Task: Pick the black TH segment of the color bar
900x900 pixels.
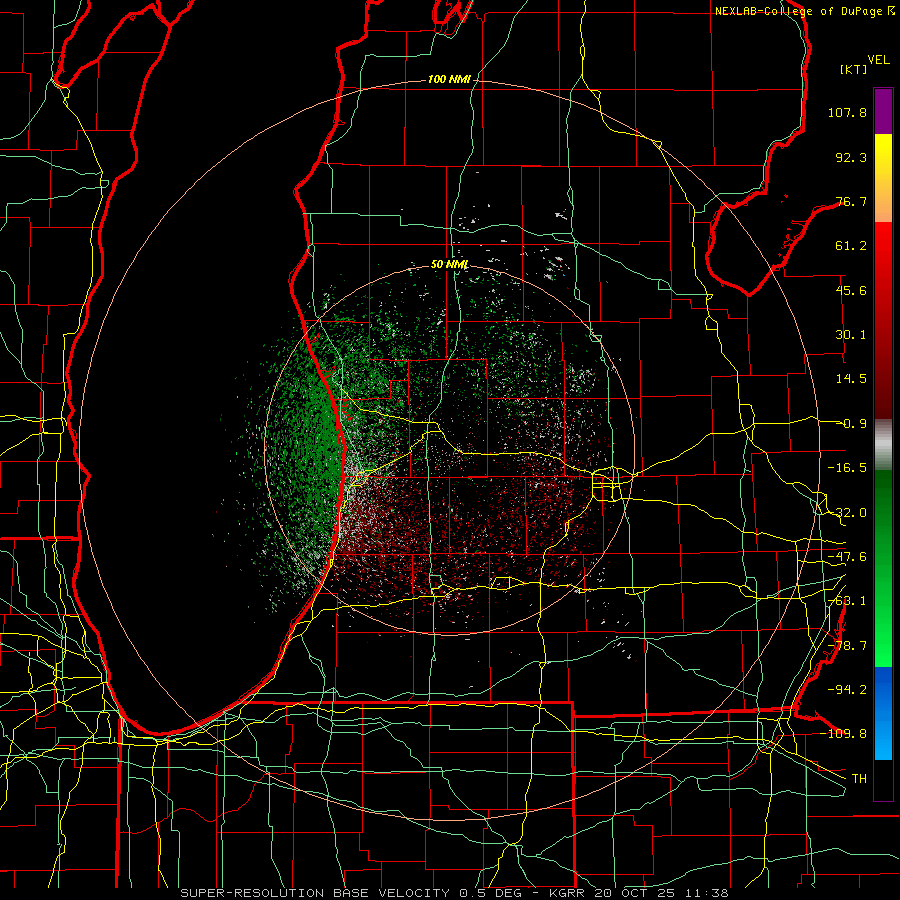Action: (883, 779)
